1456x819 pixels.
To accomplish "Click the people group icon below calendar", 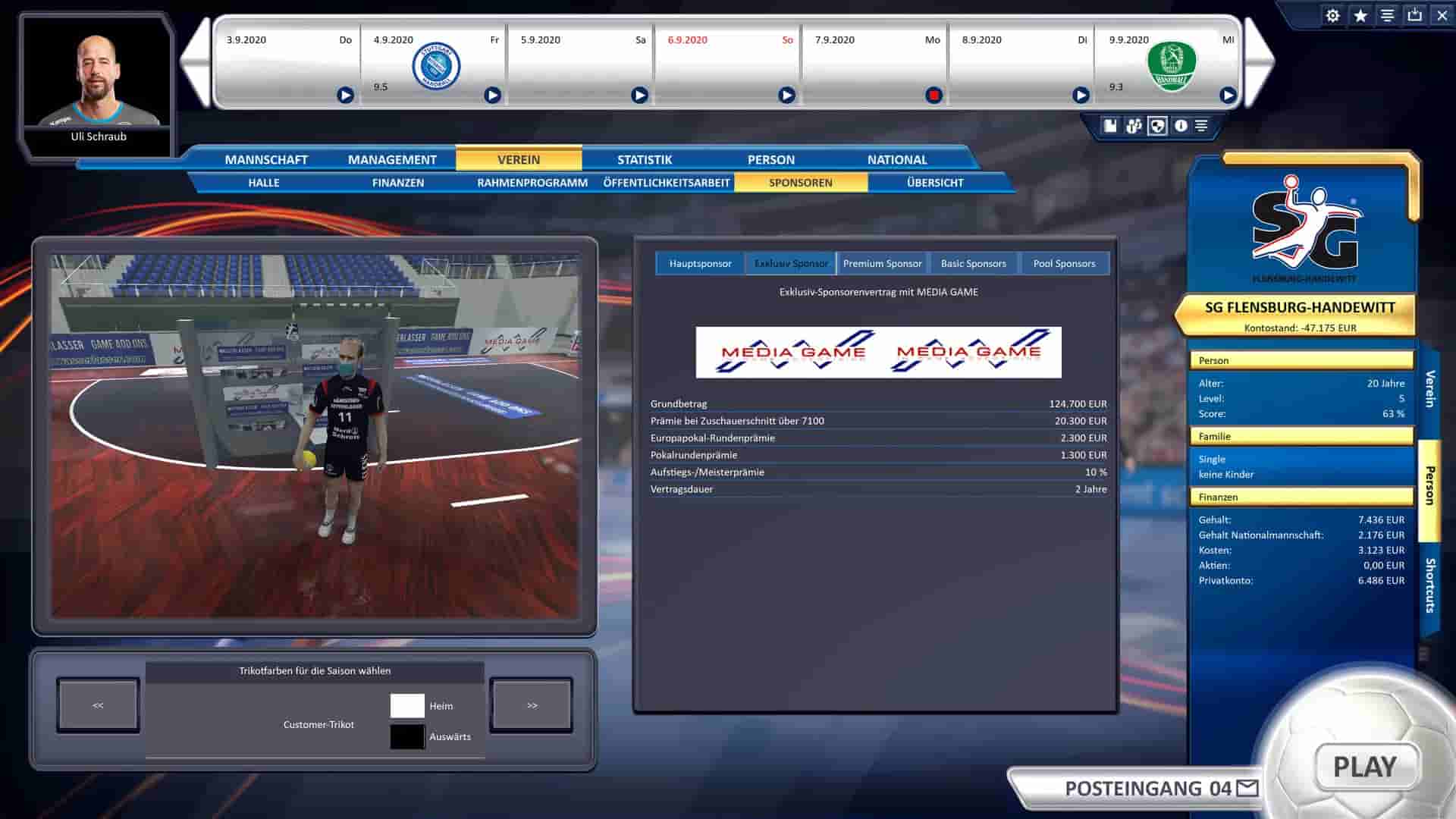I will pos(1134,126).
